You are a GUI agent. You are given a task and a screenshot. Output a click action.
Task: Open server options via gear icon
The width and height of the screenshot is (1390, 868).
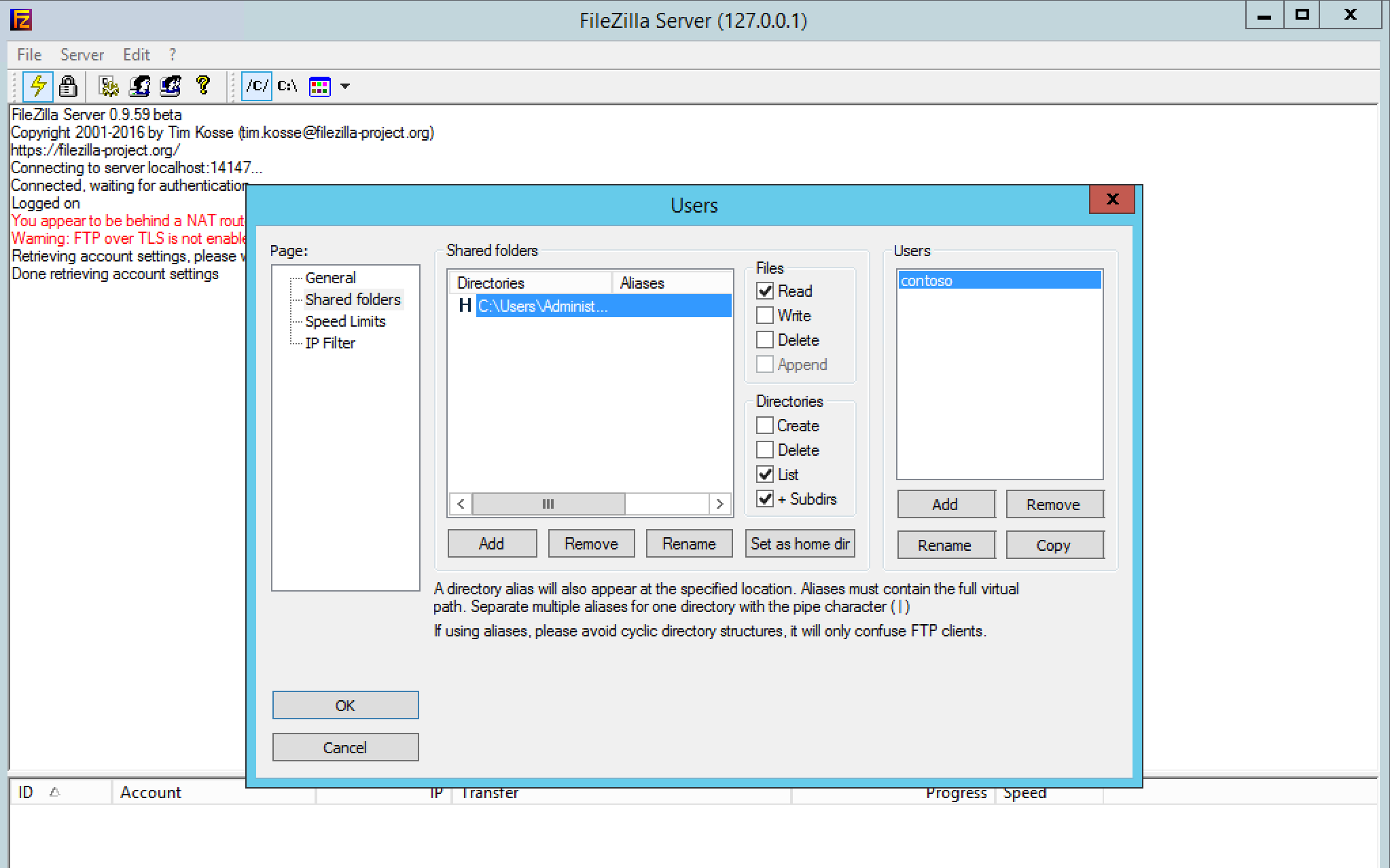108,86
